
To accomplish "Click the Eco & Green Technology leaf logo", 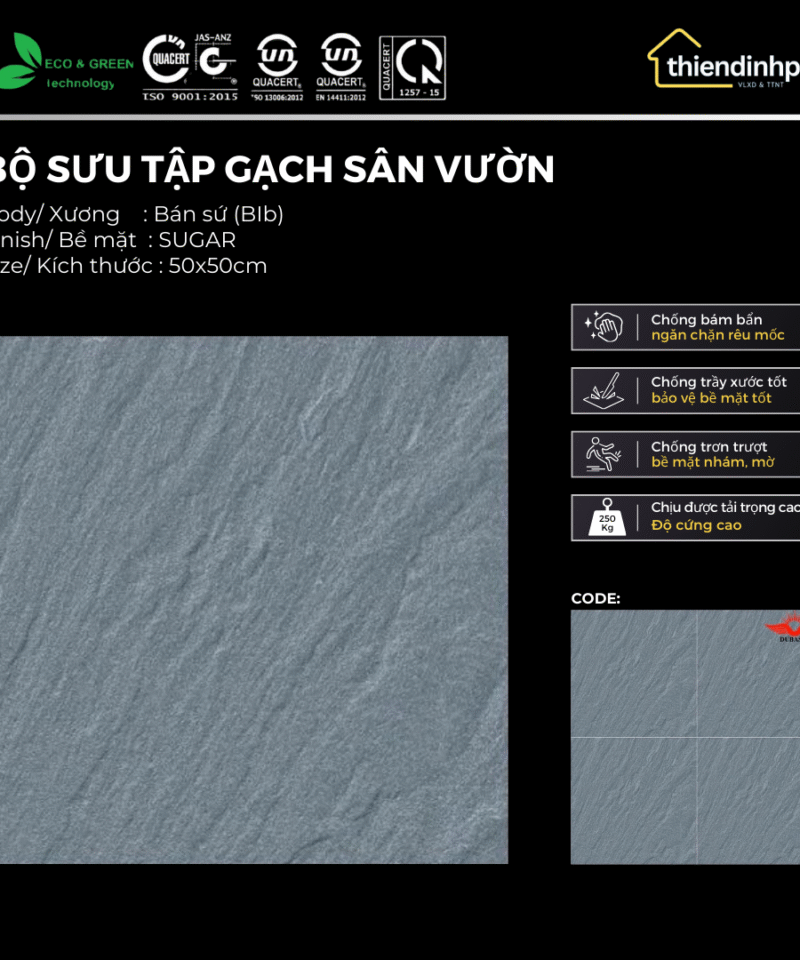I will pyautogui.click(x=20, y=62).
